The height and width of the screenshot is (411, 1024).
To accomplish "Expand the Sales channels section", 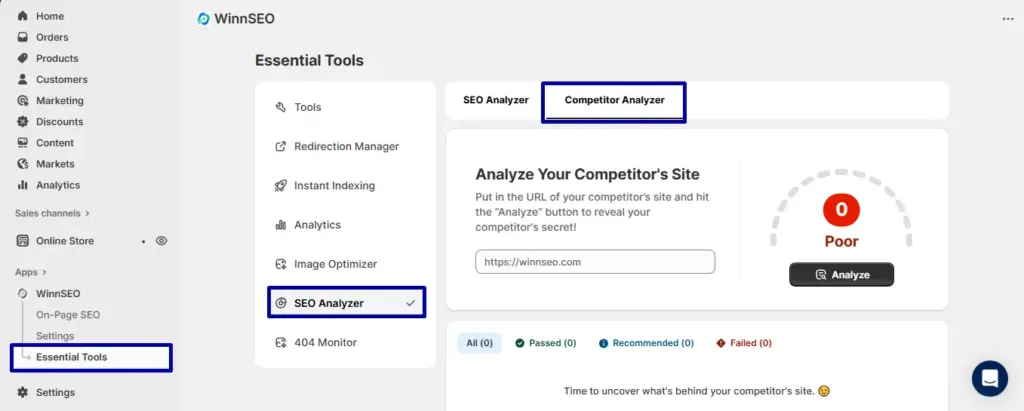I will click(52, 213).
